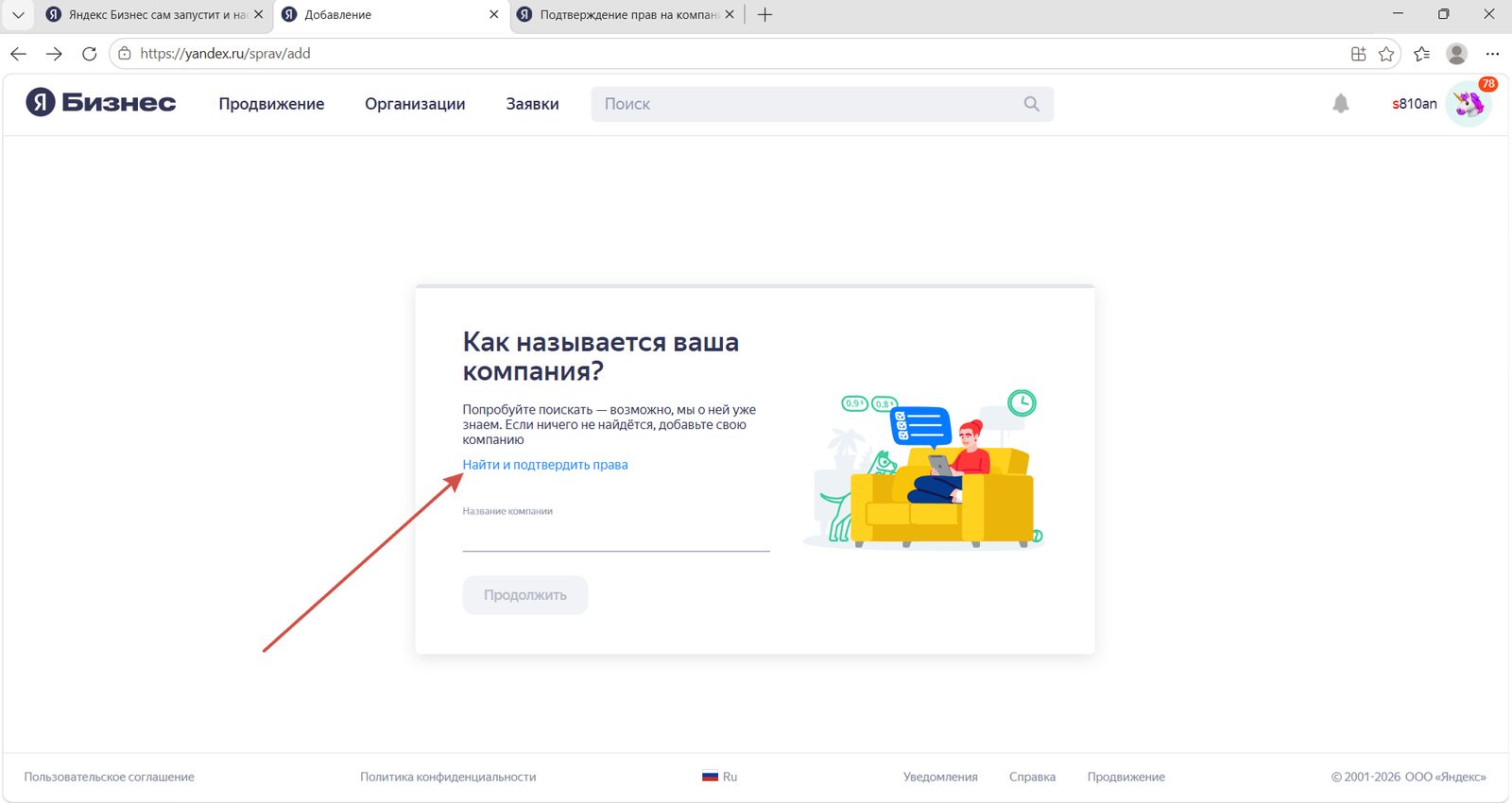Expand the tab list dropdown arrow

18,15
